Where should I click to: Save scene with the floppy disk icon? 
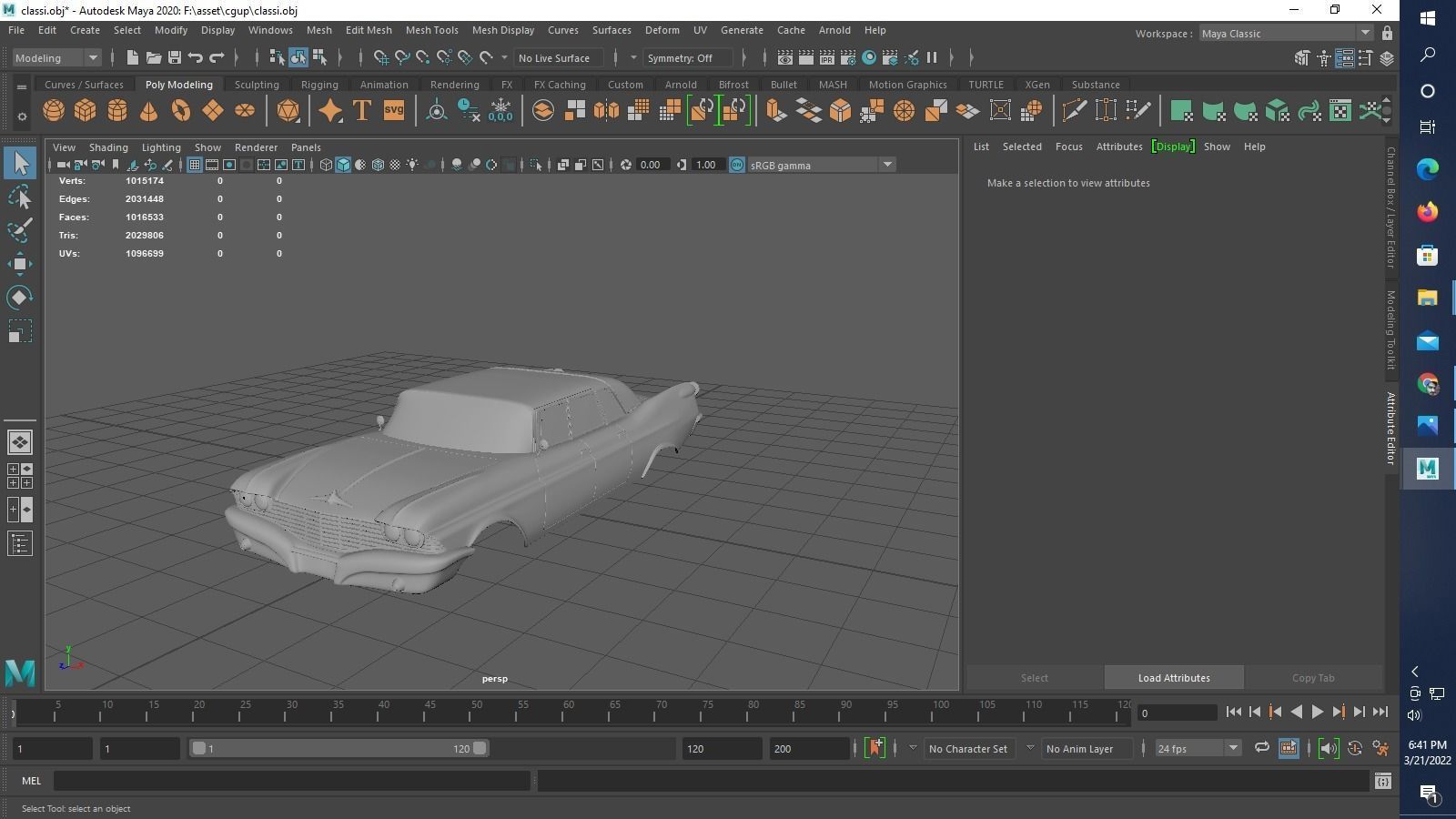(x=175, y=57)
